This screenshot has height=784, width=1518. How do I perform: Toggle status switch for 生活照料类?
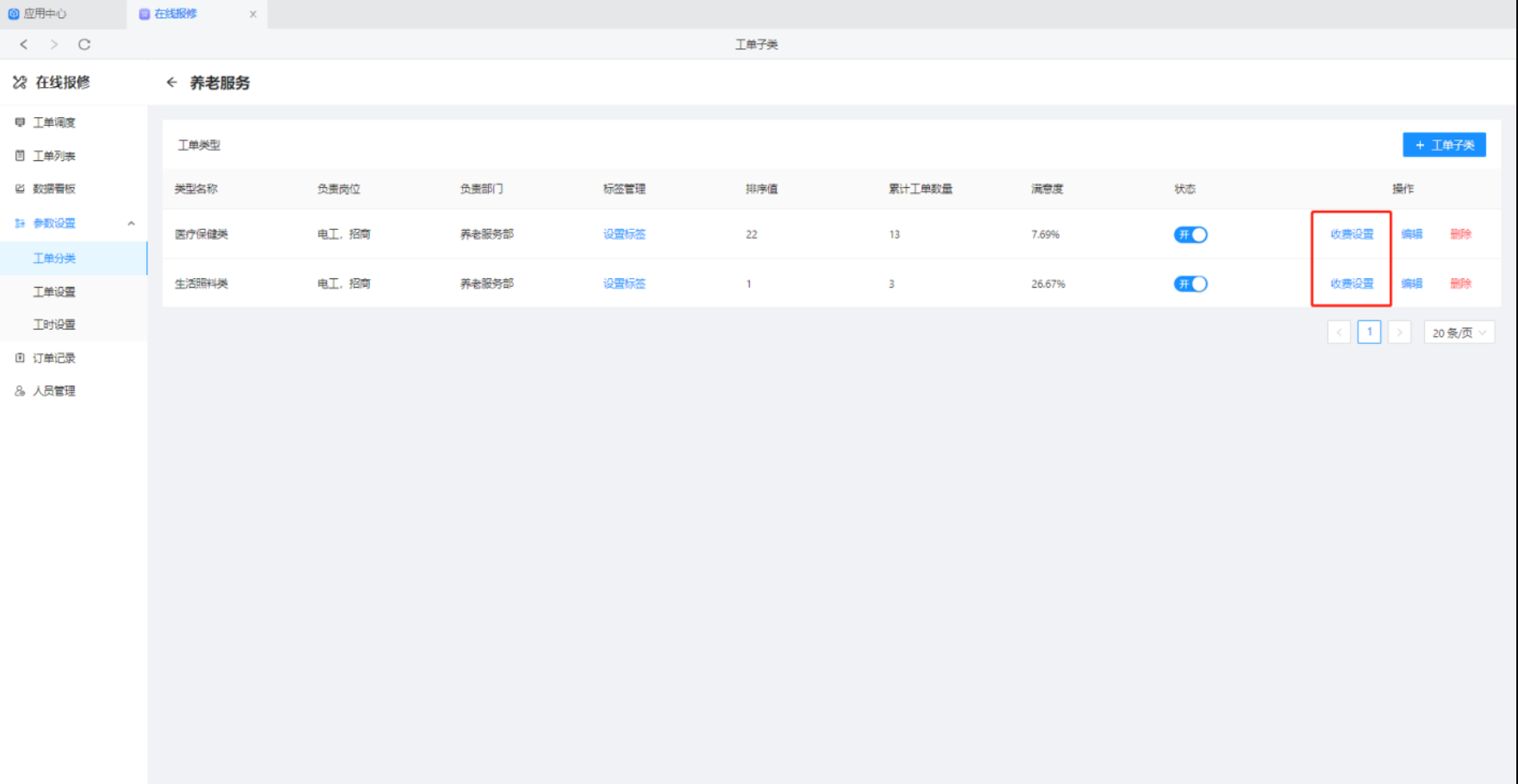point(1190,283)
